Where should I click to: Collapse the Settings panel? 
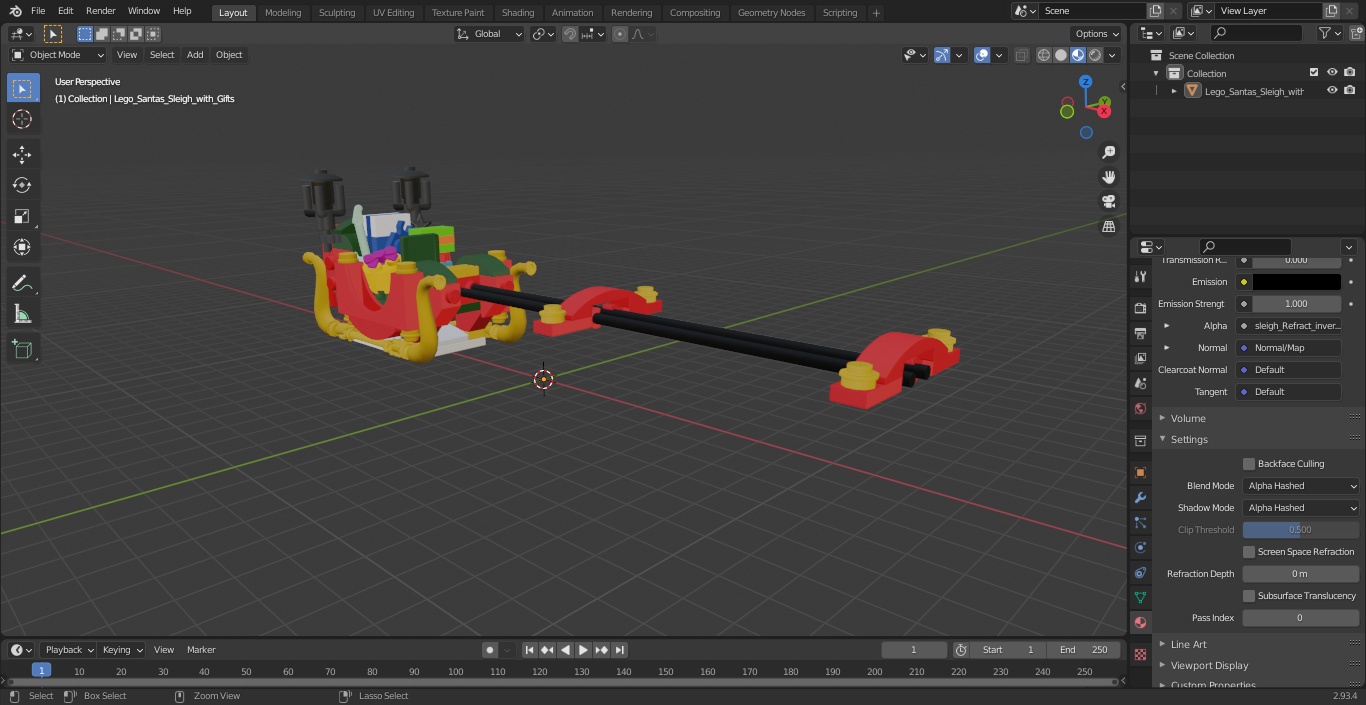tap(1189, 440)
